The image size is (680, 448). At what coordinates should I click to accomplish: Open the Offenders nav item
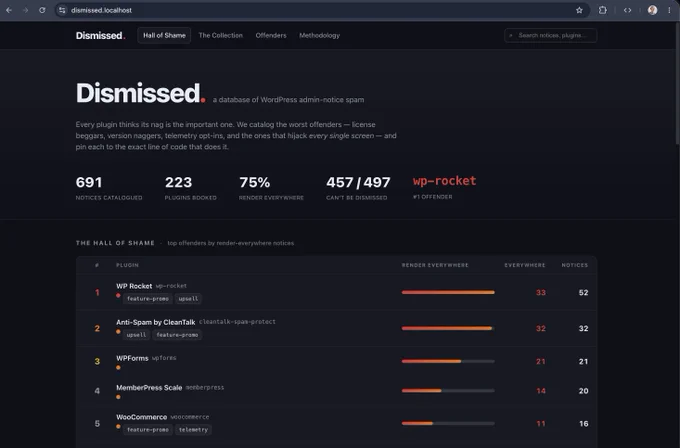point(271,36)
